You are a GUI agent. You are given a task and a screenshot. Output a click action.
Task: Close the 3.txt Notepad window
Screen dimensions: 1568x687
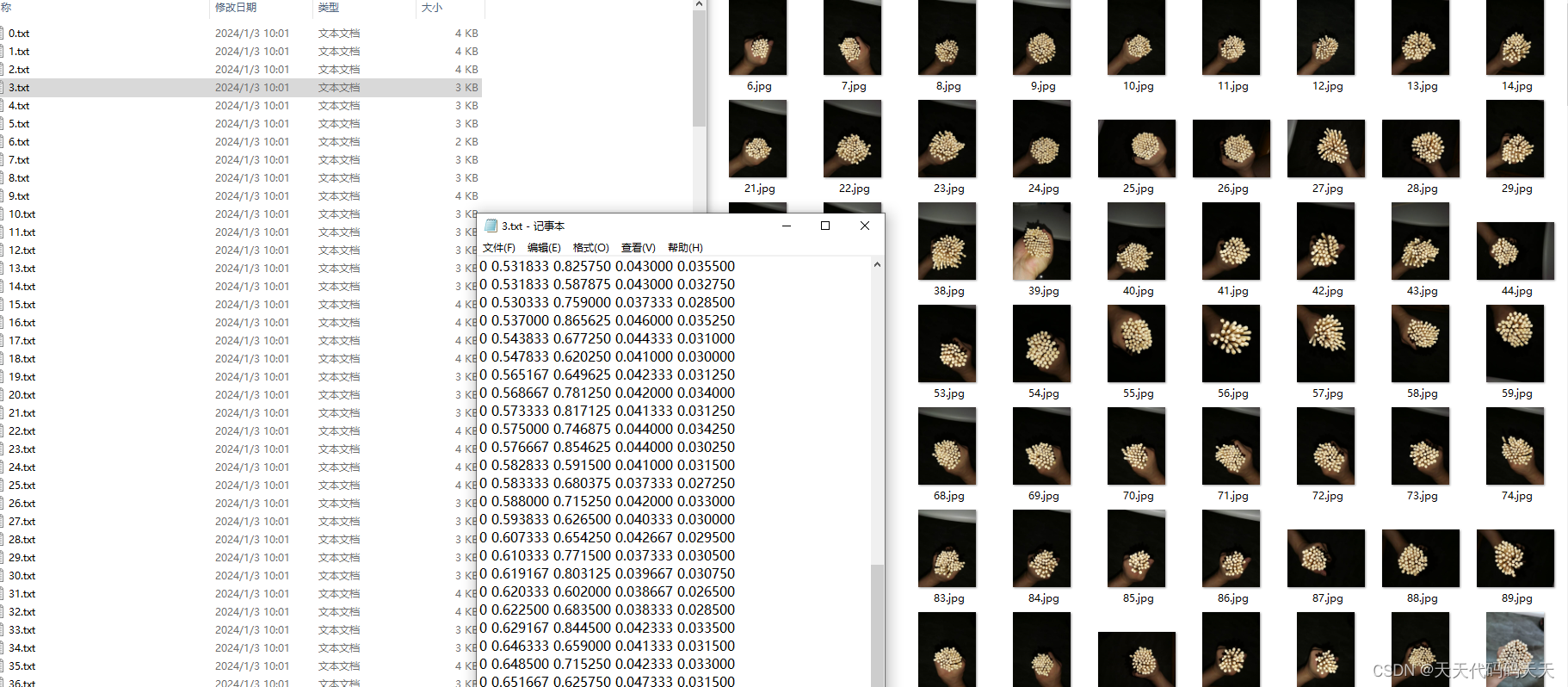(x=865, y=226)
